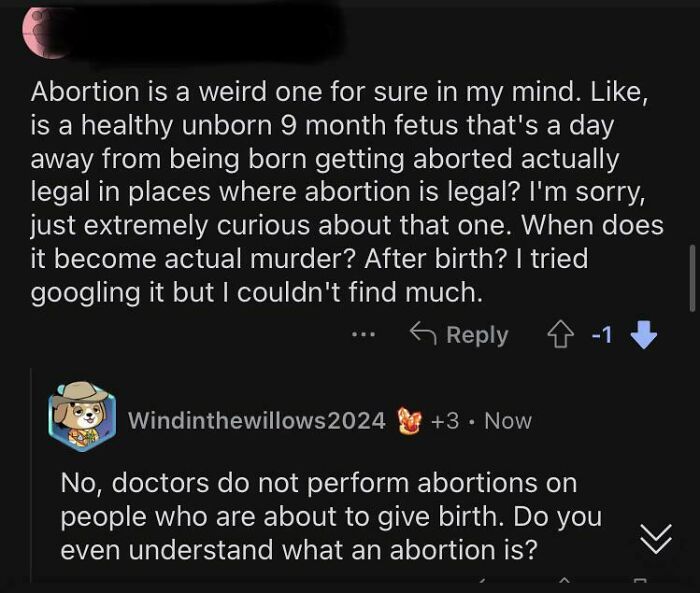
Task: Tap the cut-off up arrow at bottom edge
Action: (x=563, y=581)
